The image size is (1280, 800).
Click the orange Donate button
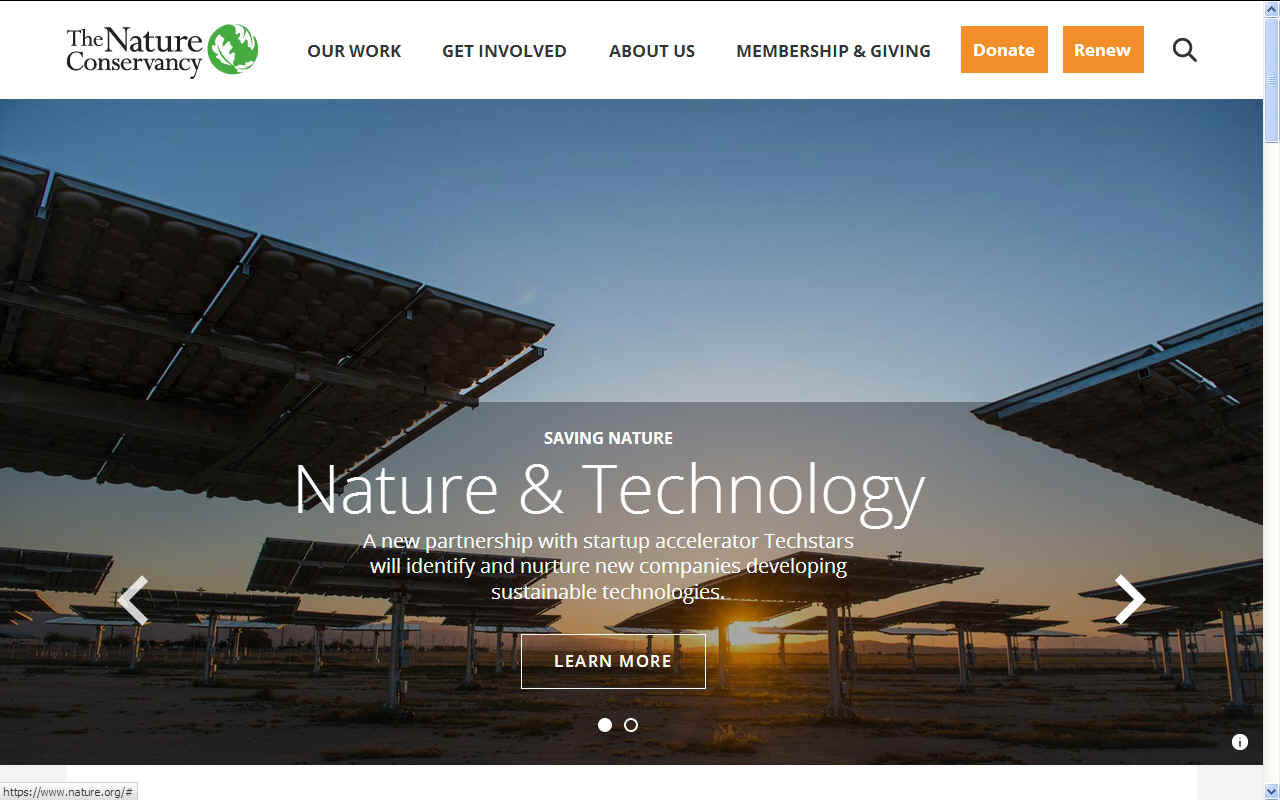pos(1004,50)
